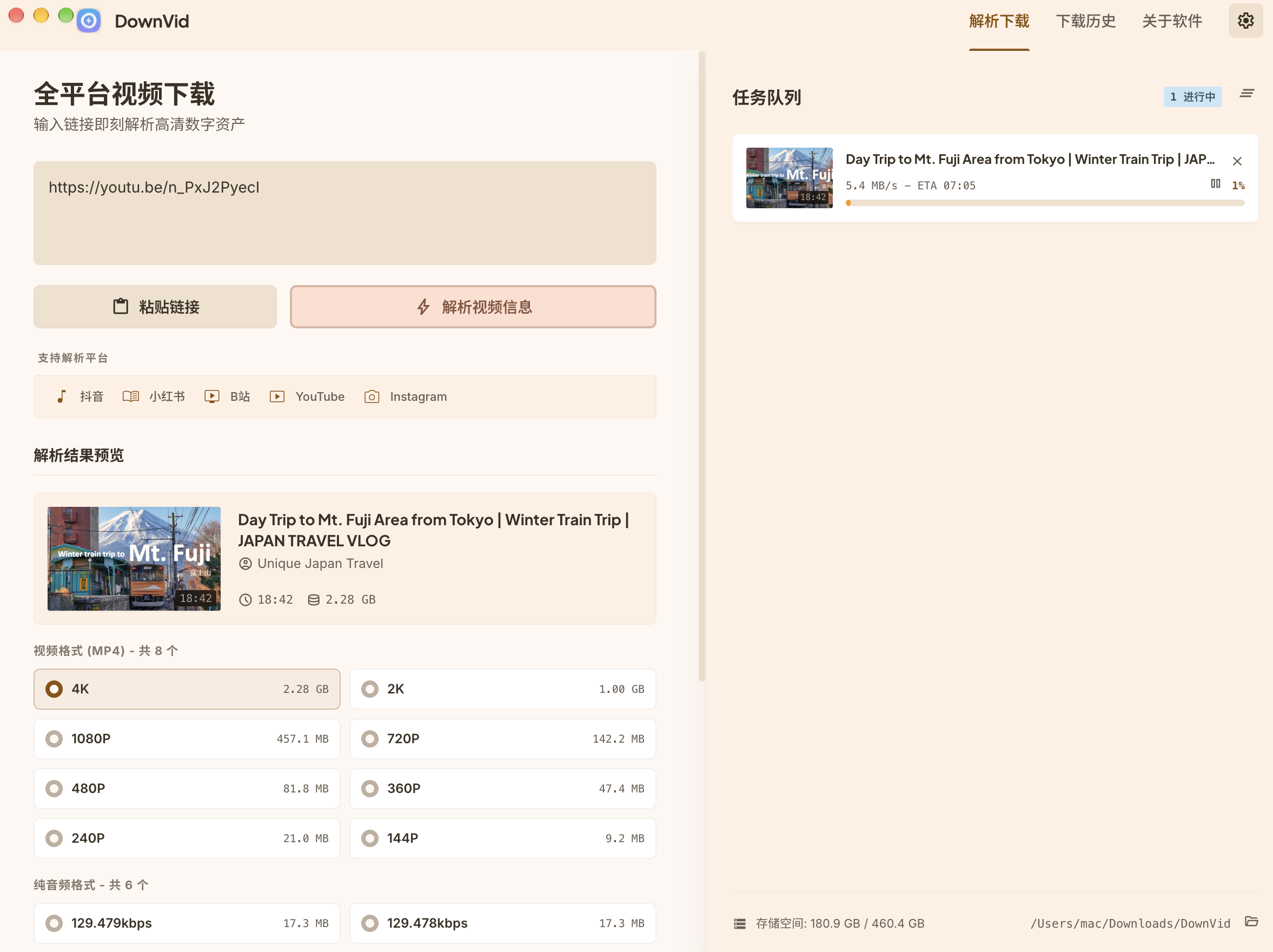Click the left panel vertical scrollbar

[x=701, y=367]
